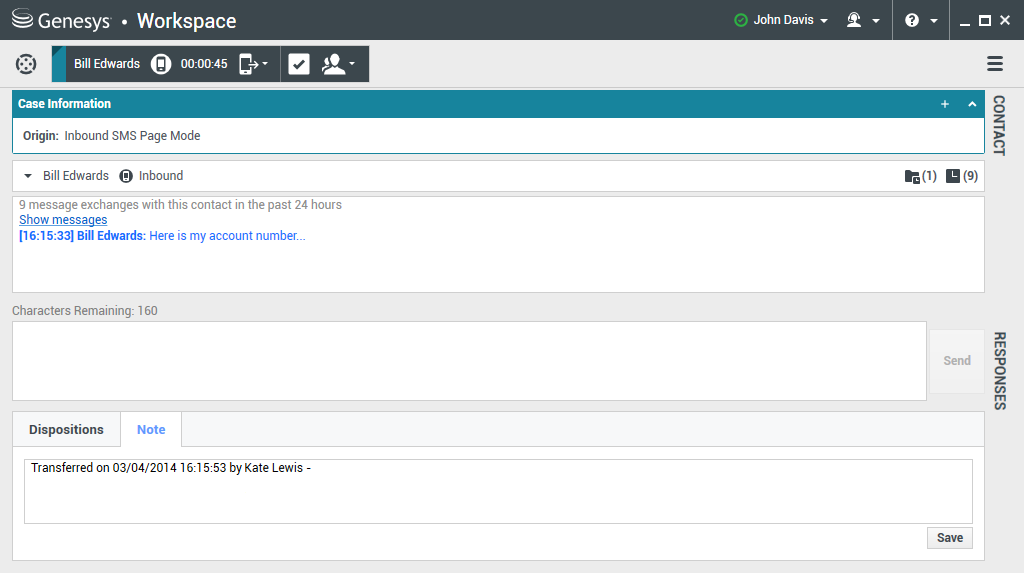Click the SMS transfer icon in interaction bar
The width and height of the screenshot is (1024, 573).
click(x=251, y=64)
